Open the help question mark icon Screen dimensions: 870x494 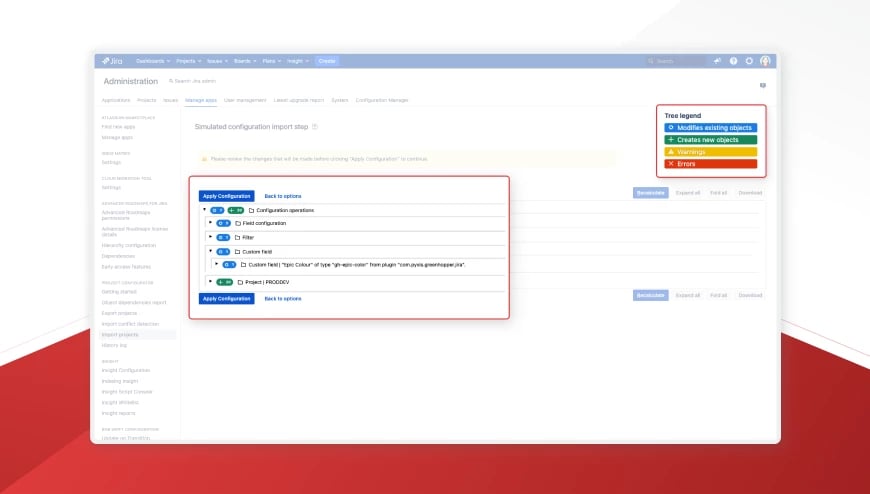(734, 61)
